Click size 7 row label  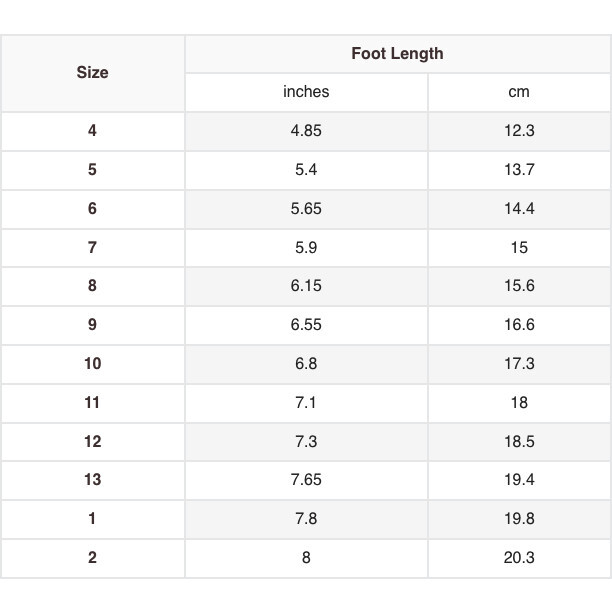92,247
